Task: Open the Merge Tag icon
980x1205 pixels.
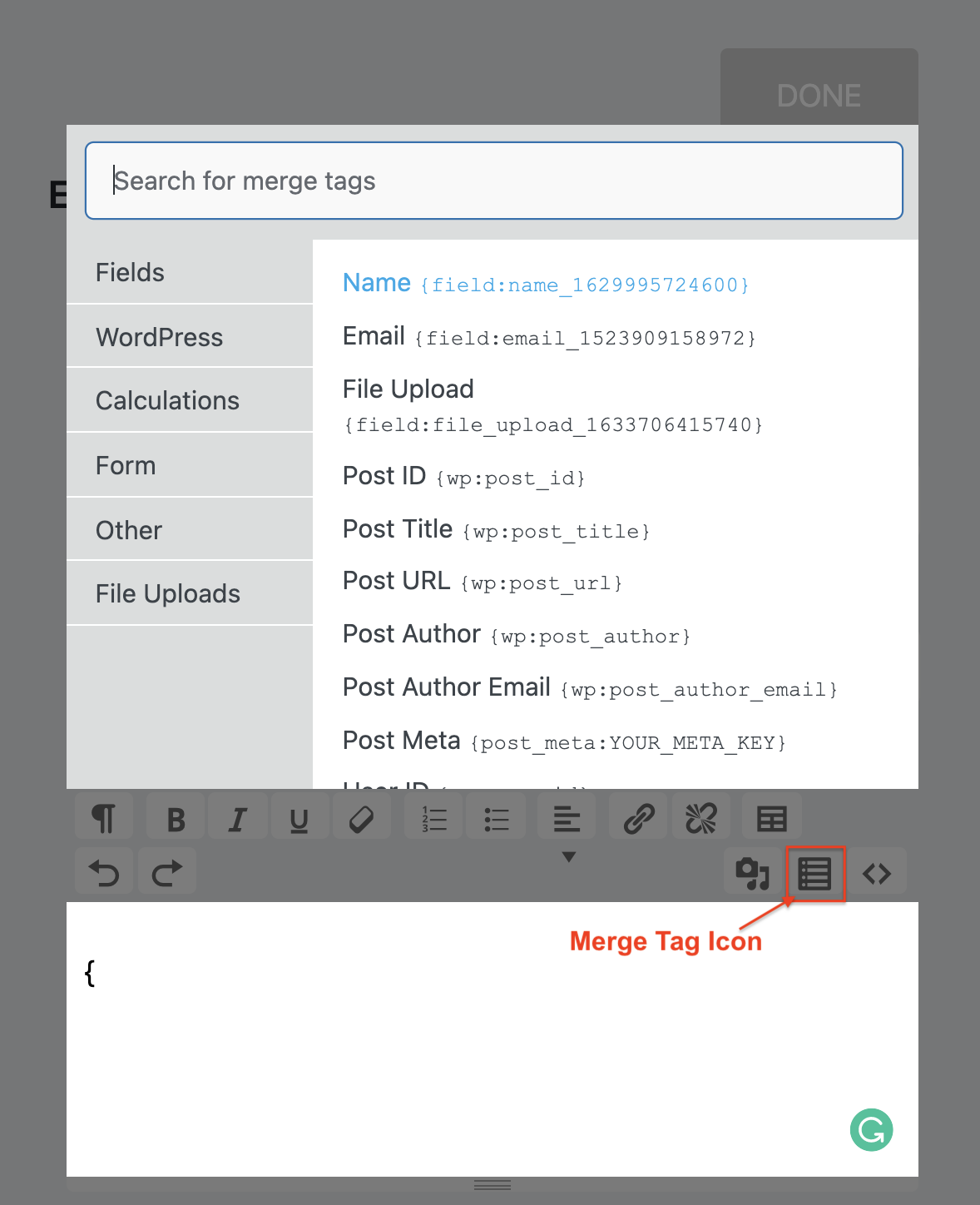Action: click(x=814, y=872)
